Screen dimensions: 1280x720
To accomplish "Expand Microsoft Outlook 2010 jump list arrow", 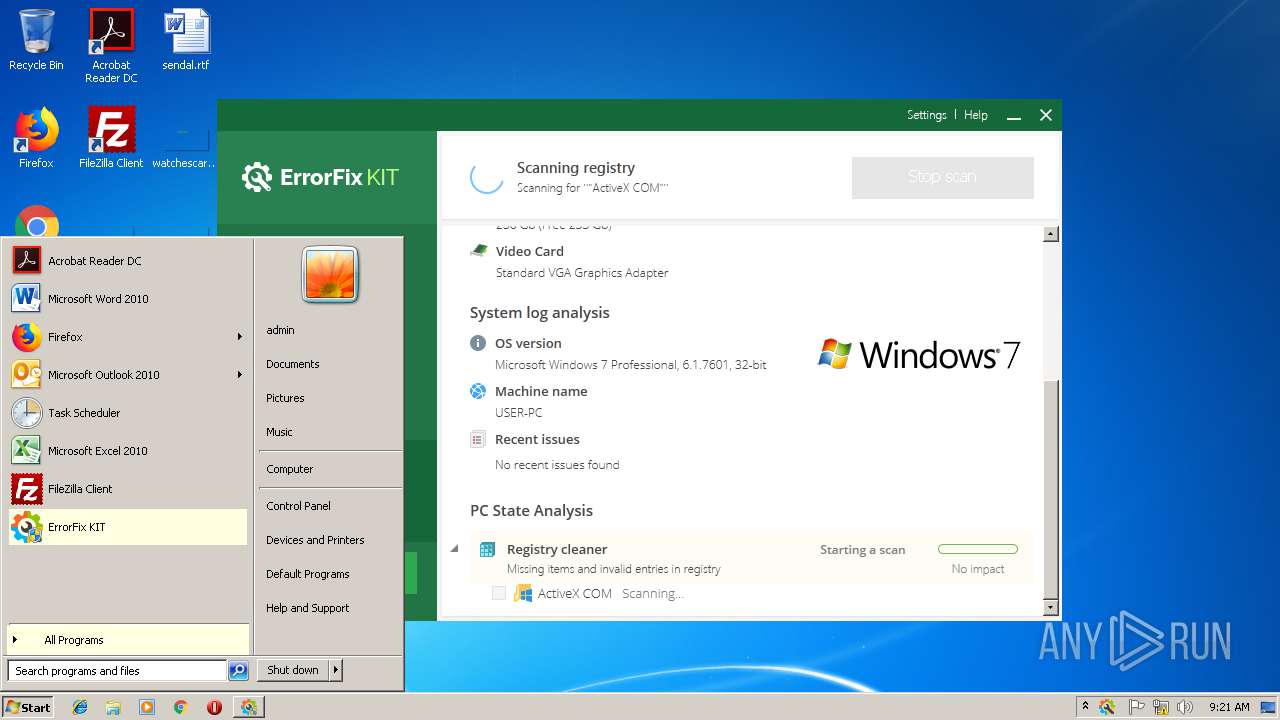I will point(240,375).
